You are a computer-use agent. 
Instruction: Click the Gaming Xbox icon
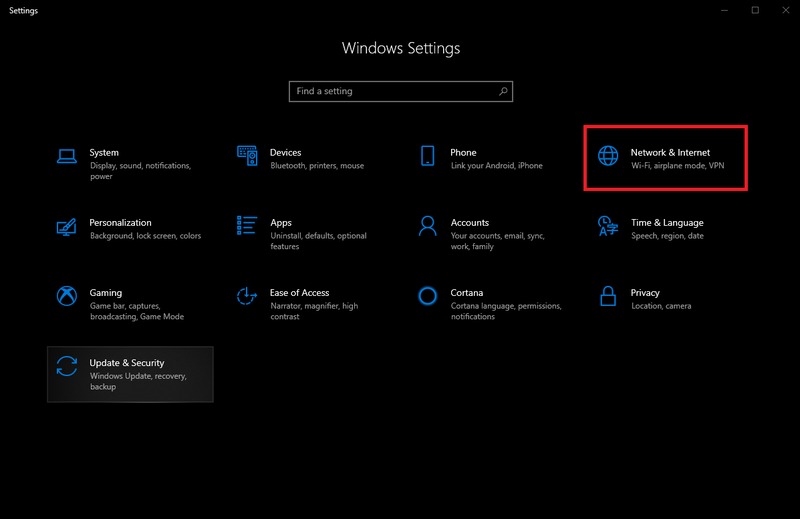pos(67,296)
